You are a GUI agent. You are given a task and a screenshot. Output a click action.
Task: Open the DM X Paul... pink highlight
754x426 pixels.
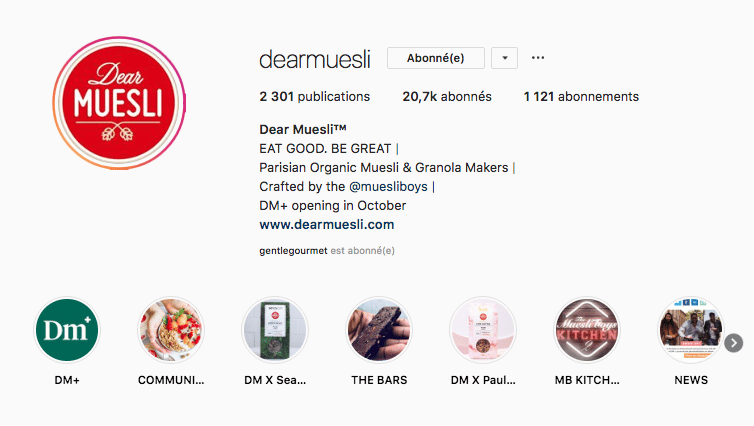(483, 330)
